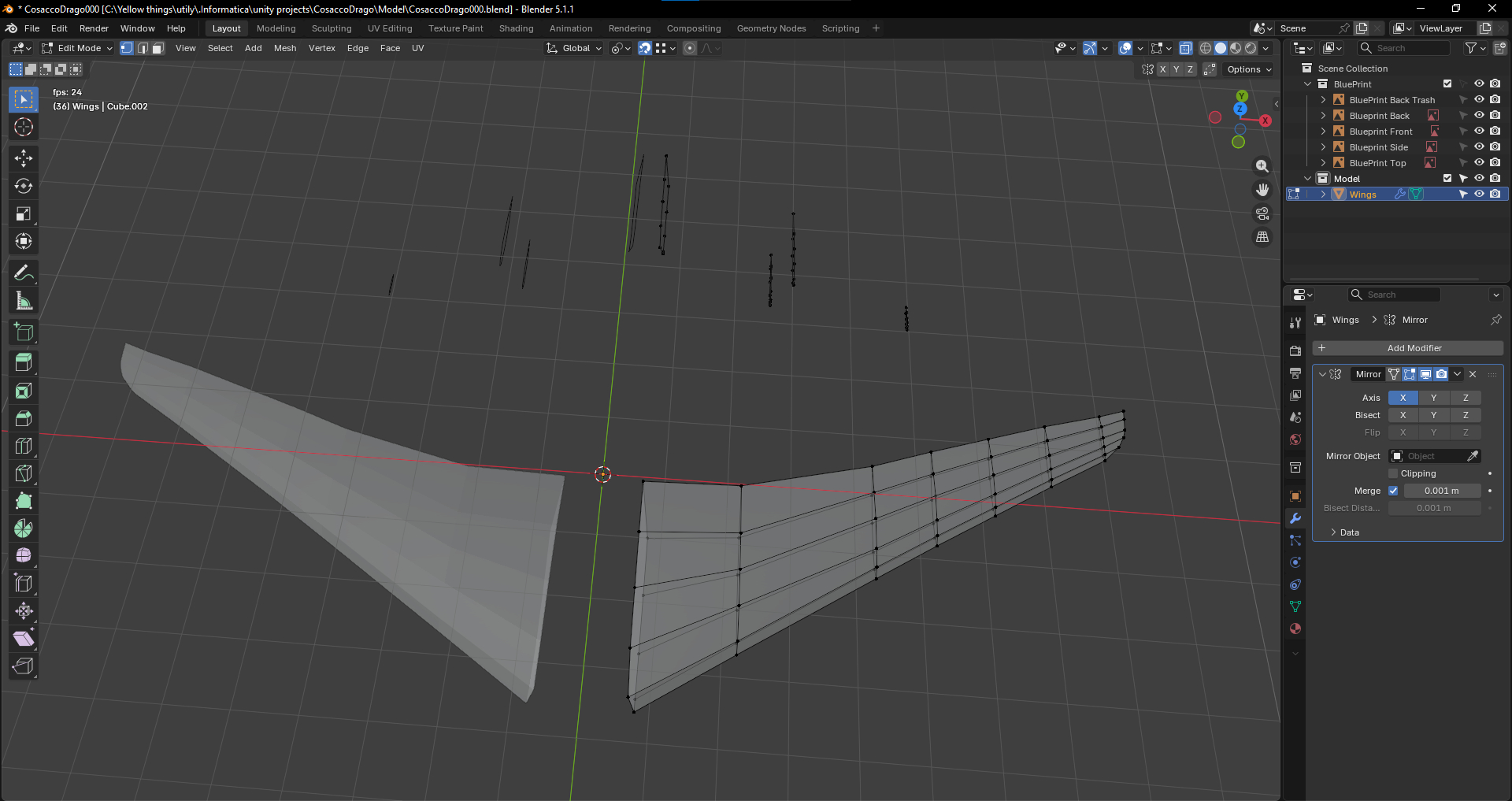Select the Cursor tool in left toolbar

click(x=24, y=128)
